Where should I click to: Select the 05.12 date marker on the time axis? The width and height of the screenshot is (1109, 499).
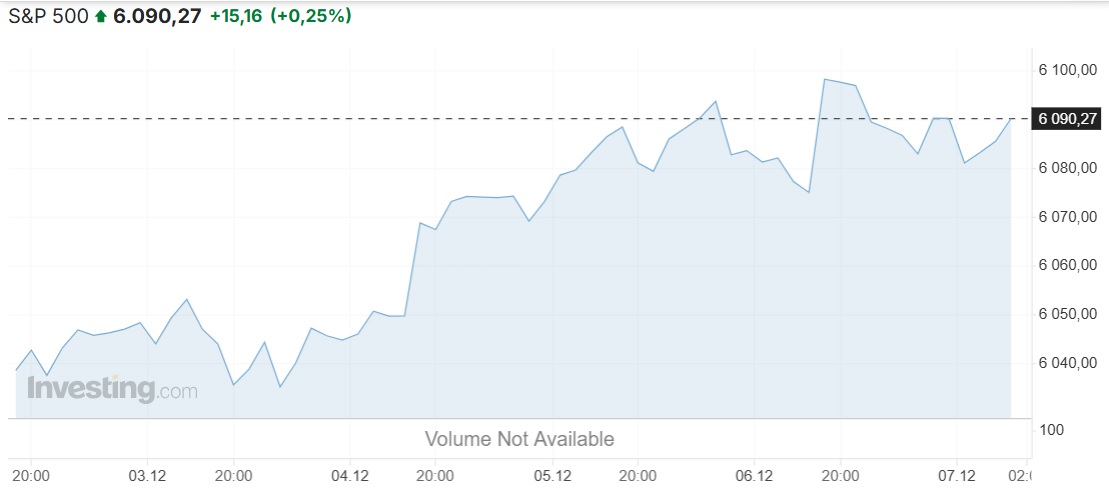click(552, 476)
